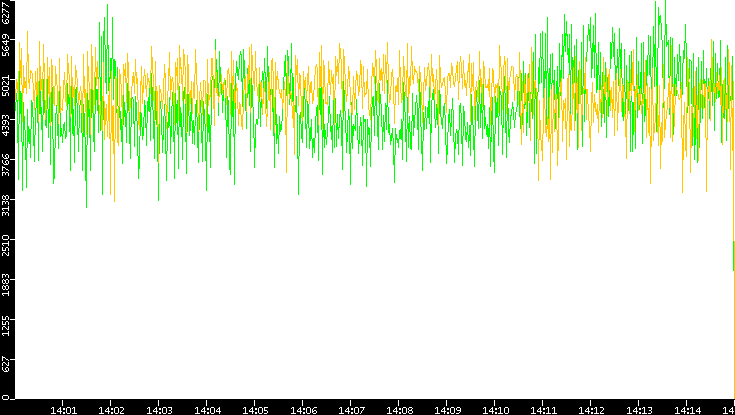The width and height of the screenshot is (735, 415).
Task: Click the 3766 value axis label
Action: pos(6,165)
